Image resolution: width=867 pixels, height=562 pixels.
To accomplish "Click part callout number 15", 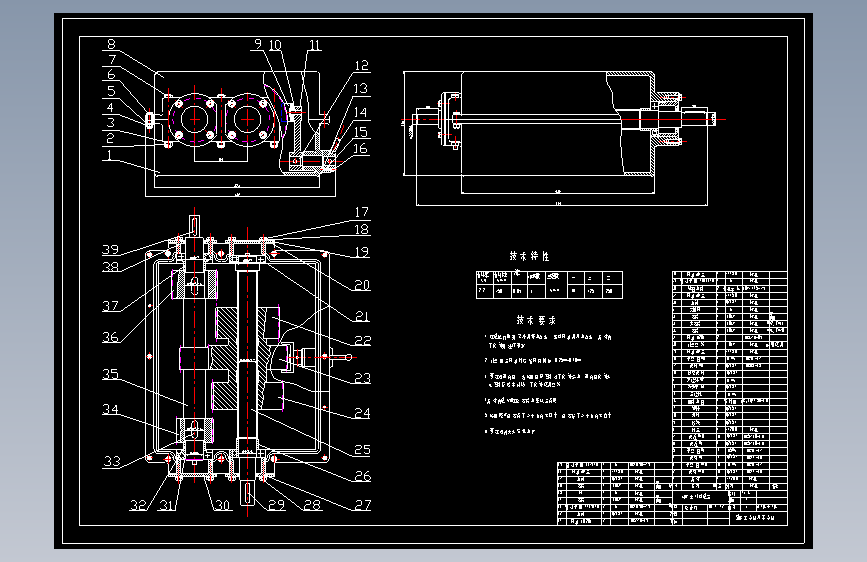I will [361, 132].
